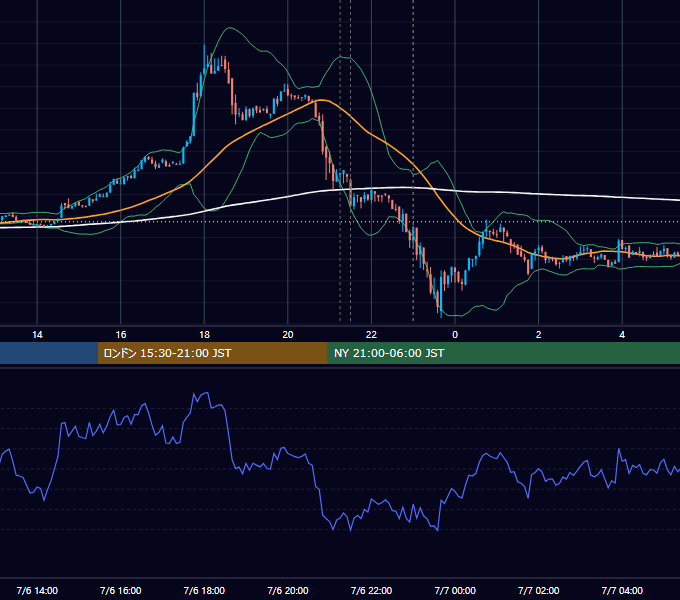Screen dimensions: 680x600
Task: Click the indicator line's peak near 18:00
Action: click(x=208, y=393)
